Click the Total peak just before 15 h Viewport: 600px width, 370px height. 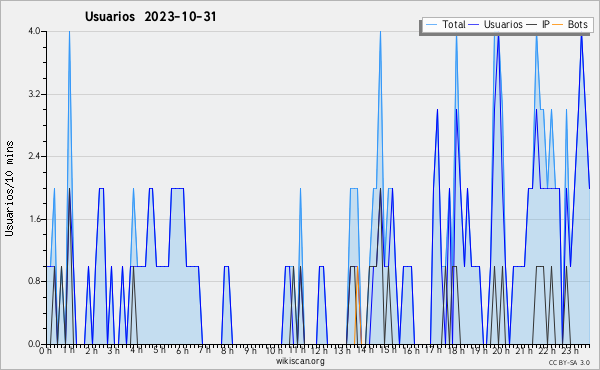tap(380, 33)
